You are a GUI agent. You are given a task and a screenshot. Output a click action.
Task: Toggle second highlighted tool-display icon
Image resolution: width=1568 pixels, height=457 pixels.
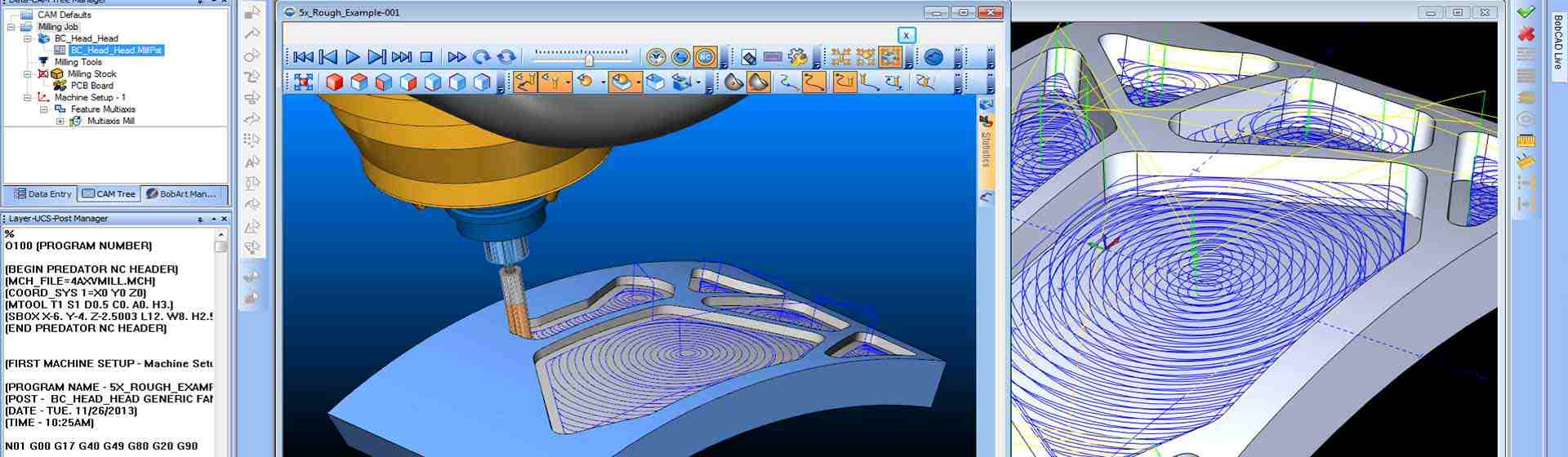pos(552,82)
